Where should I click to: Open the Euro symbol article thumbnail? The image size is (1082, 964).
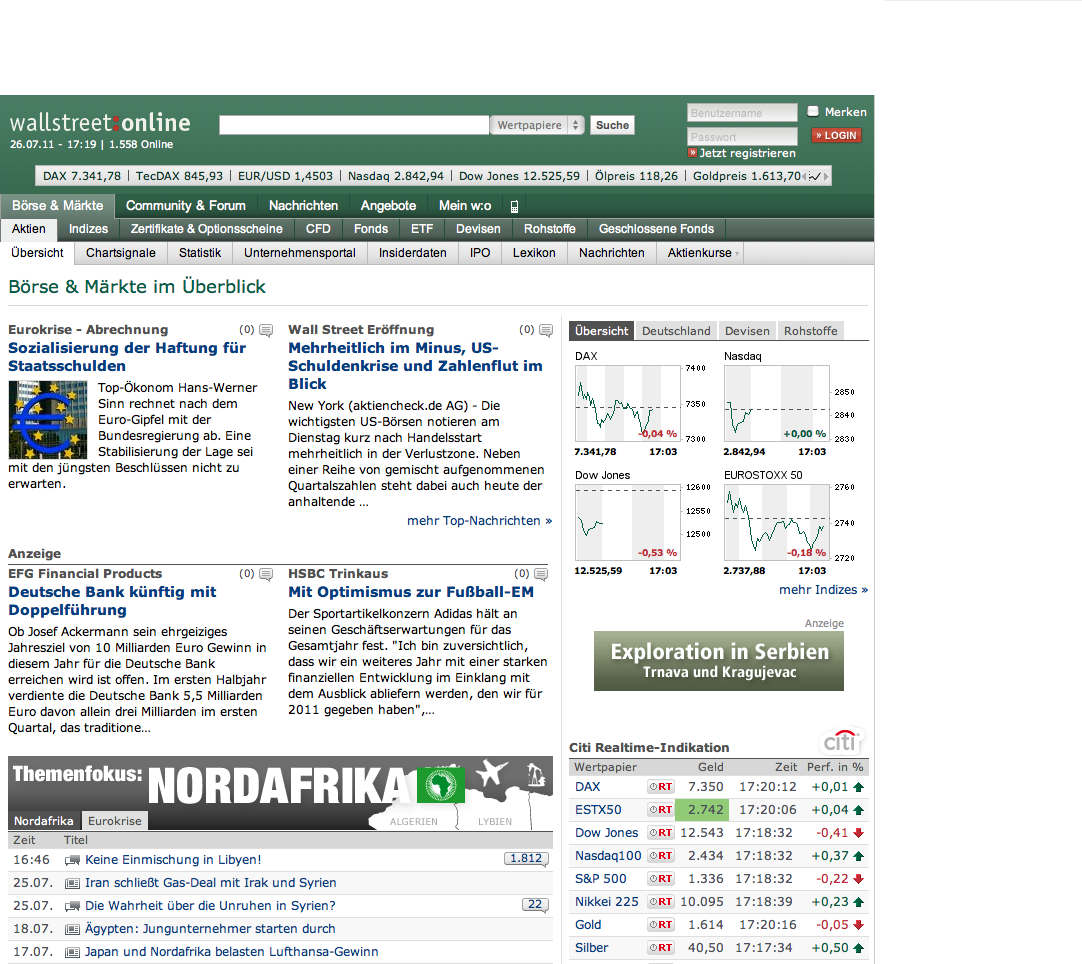pos(48,420)
